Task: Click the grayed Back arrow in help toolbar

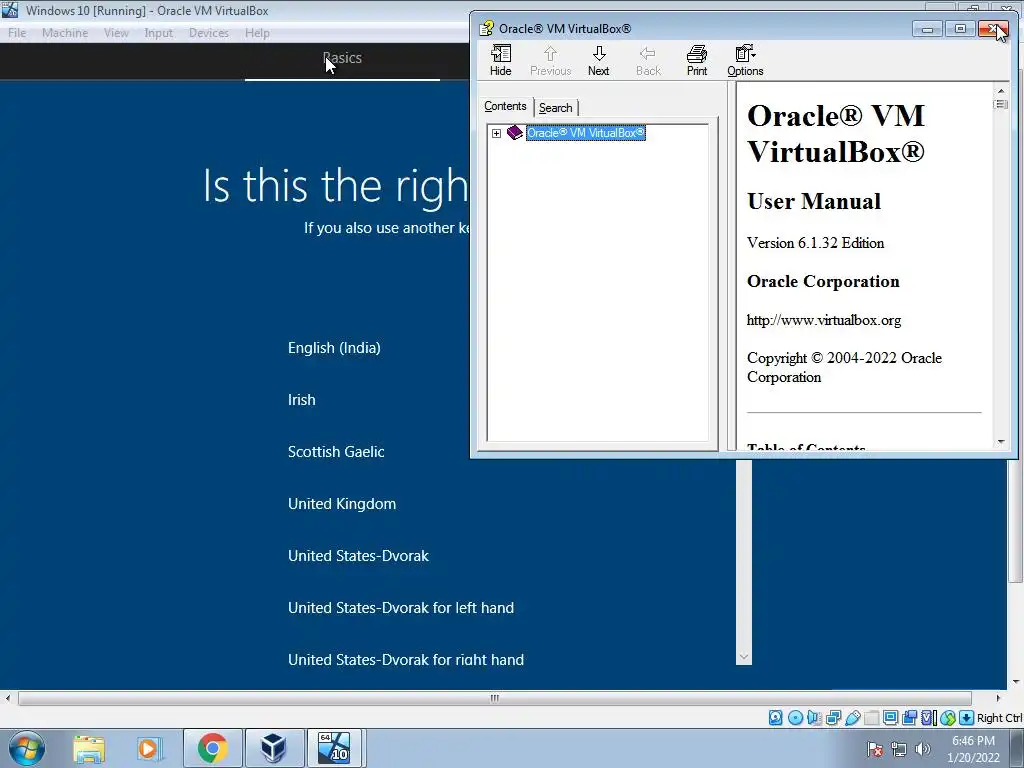Action: [x=648, y=60]
